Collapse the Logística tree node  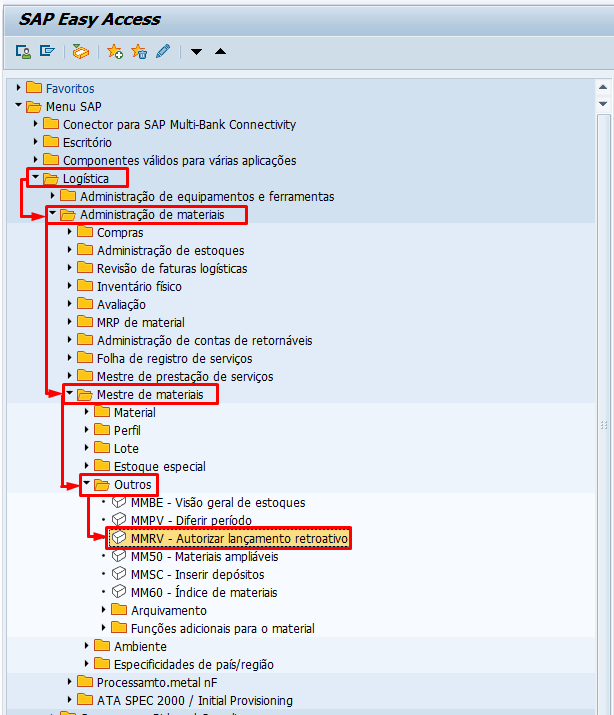point(35,178)
